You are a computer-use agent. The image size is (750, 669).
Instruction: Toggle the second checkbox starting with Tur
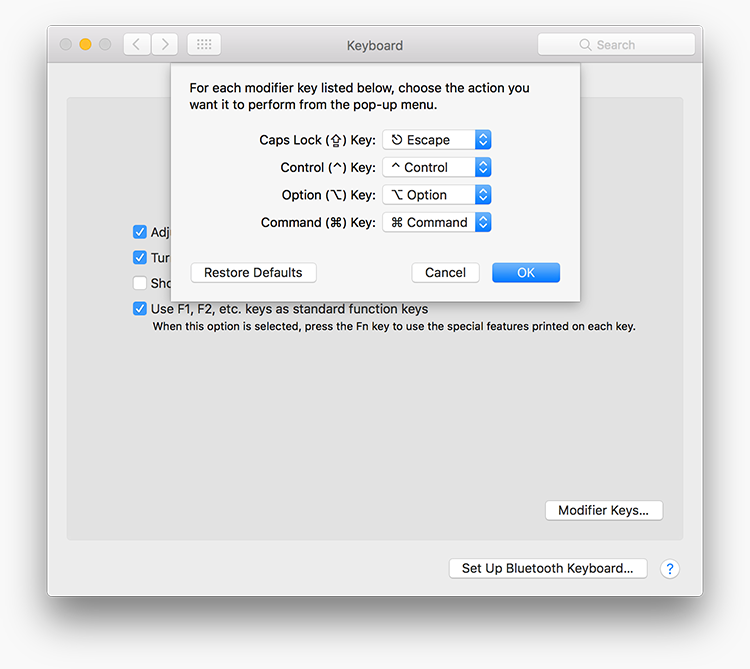point(140,258)
